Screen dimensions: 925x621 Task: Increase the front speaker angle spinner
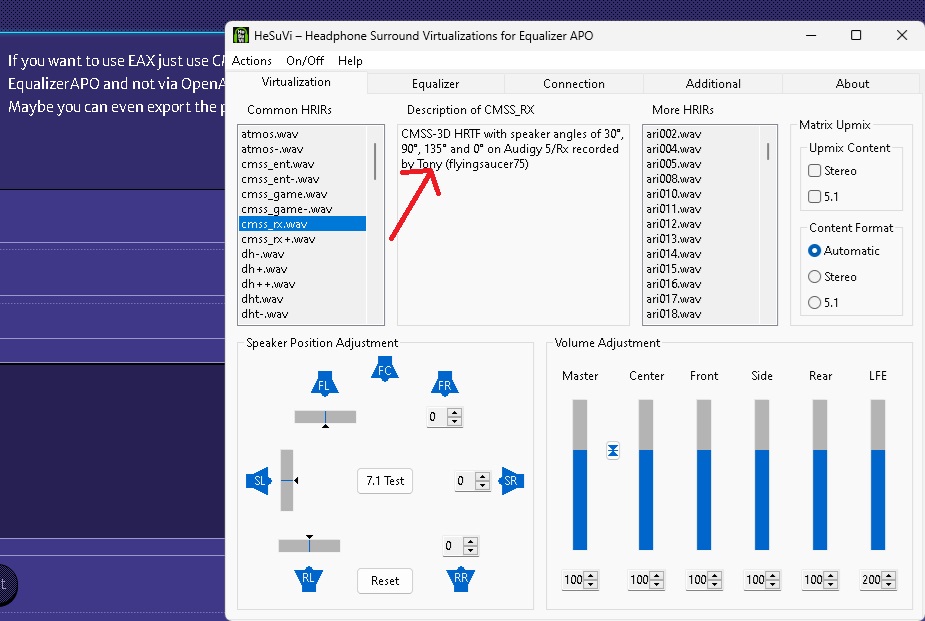(x=454, y=413)
